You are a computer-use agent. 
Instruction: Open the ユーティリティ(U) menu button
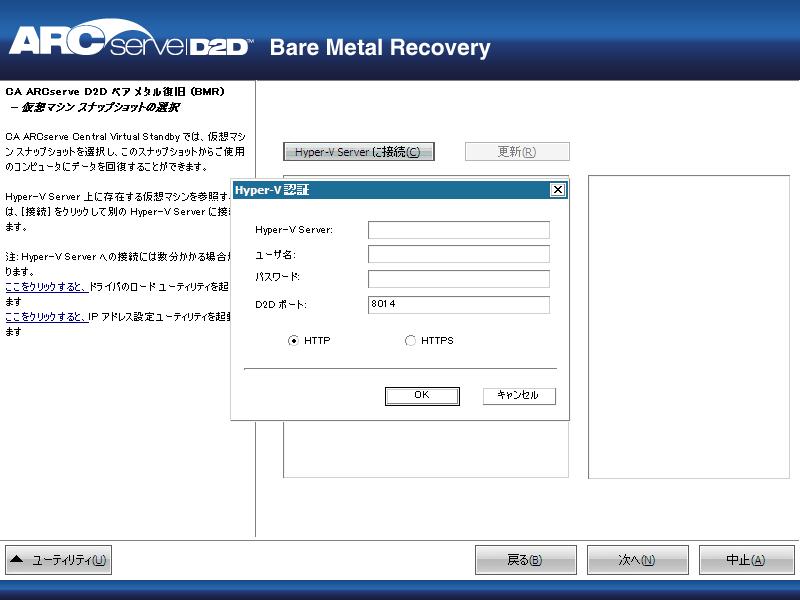click(x=58, y=560)
